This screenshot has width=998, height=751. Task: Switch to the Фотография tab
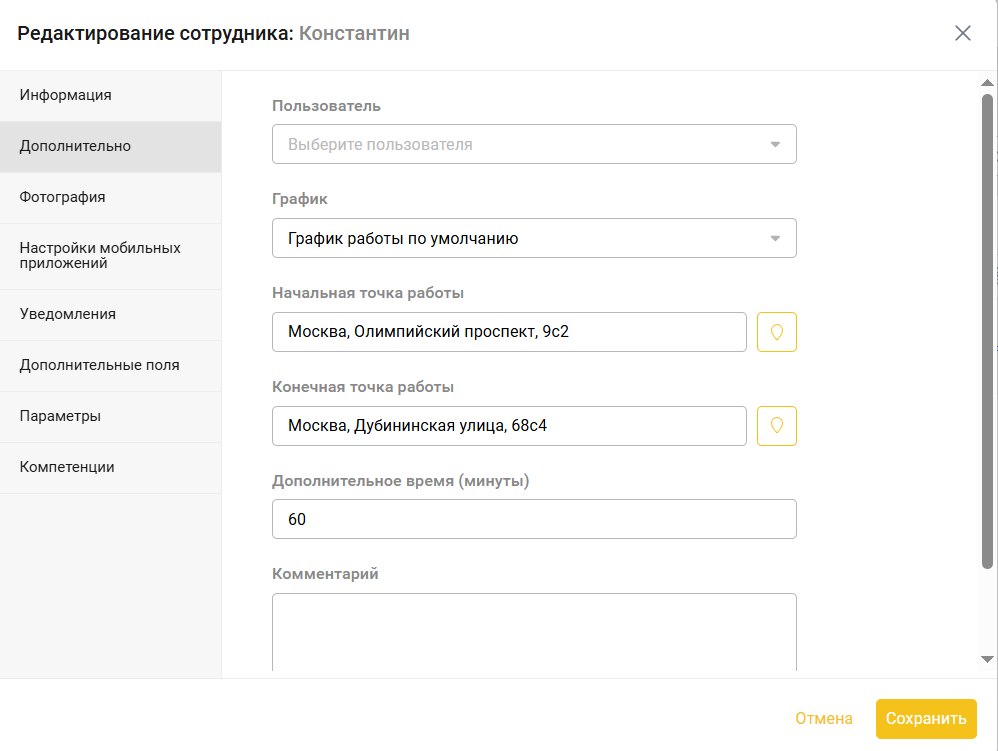[111, 197]
